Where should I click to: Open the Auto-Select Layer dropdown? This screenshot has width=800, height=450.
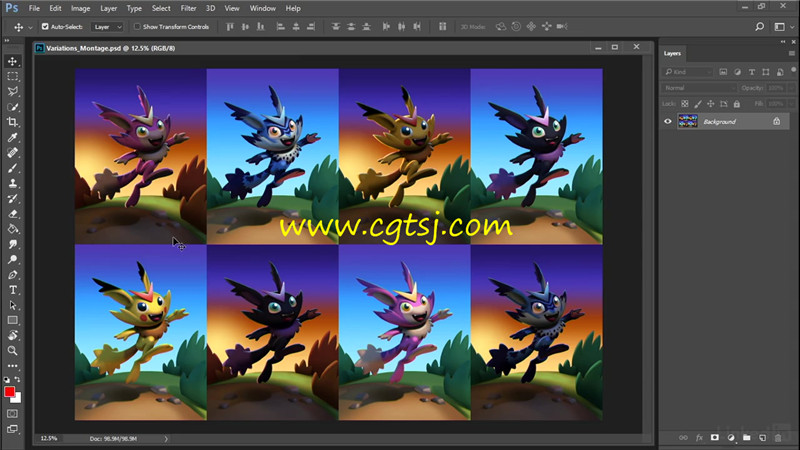coord(107,27)
